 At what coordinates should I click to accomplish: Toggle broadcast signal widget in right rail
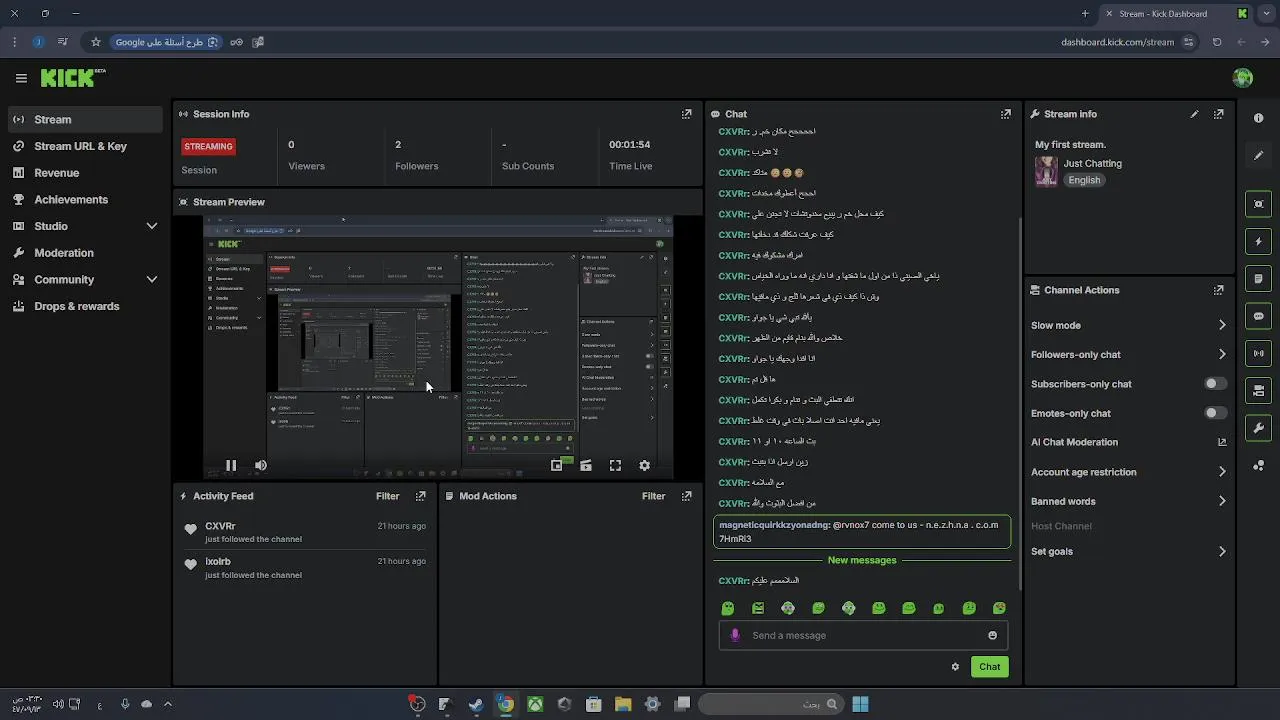(x=1258, y=353)
